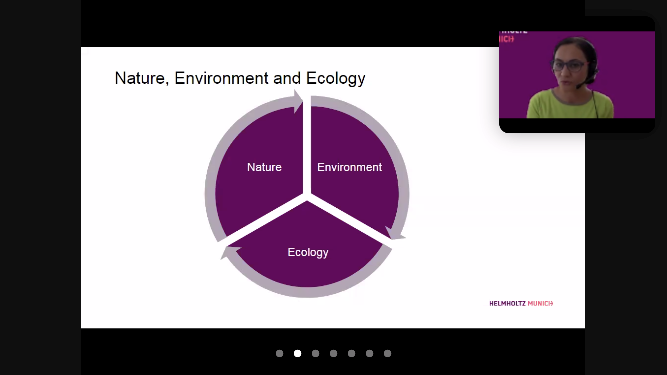Click the MUNICH logo in presenter video

[x=506, y=39]
